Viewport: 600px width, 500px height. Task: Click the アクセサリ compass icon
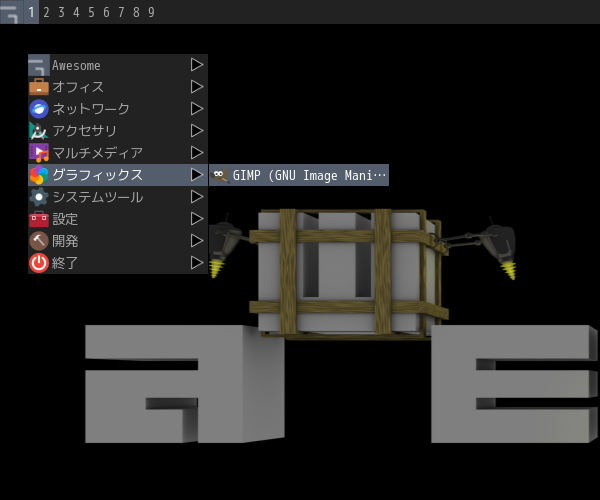[39, 131]
